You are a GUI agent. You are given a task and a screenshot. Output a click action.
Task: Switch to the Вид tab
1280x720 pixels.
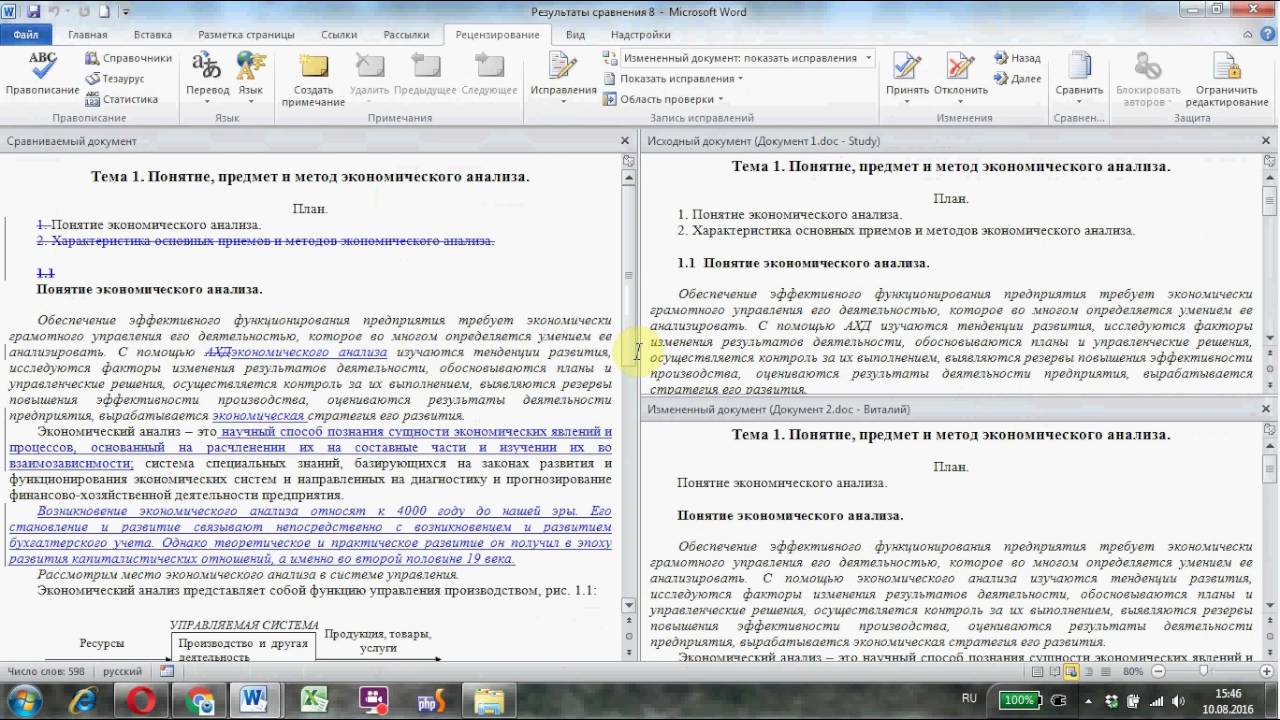point(575,35)
